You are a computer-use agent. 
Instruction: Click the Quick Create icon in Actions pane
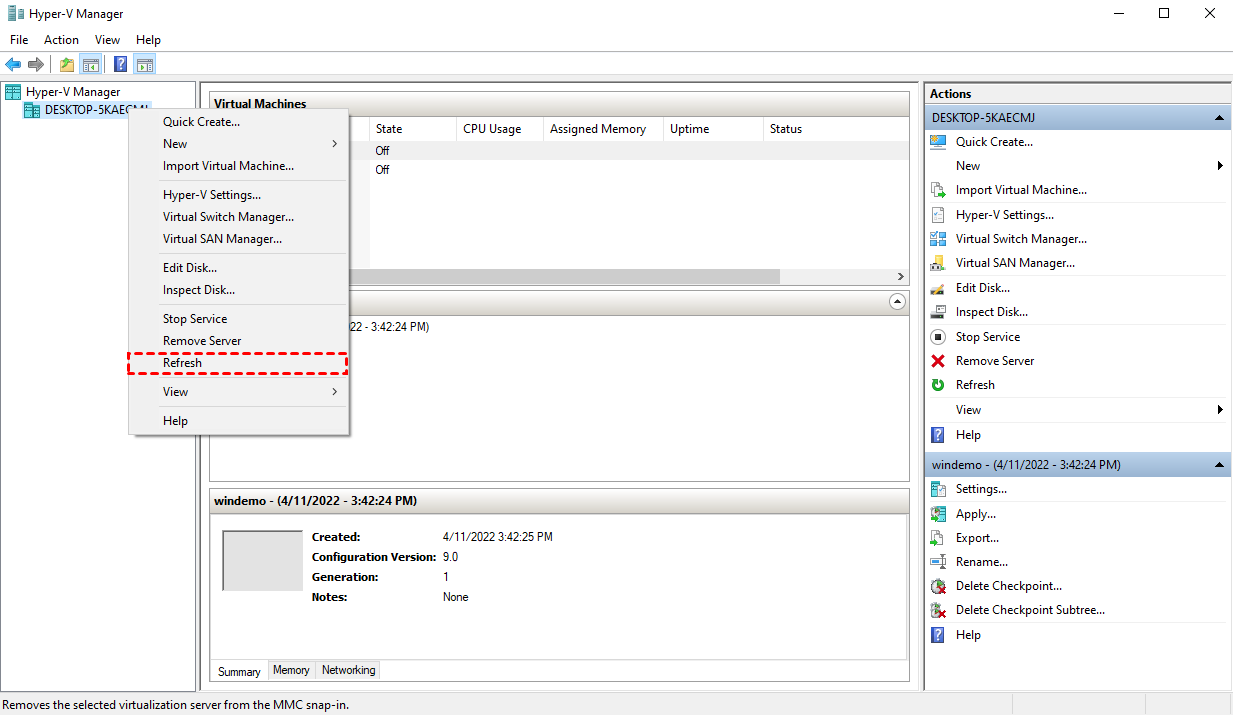(x=938, y=142)
